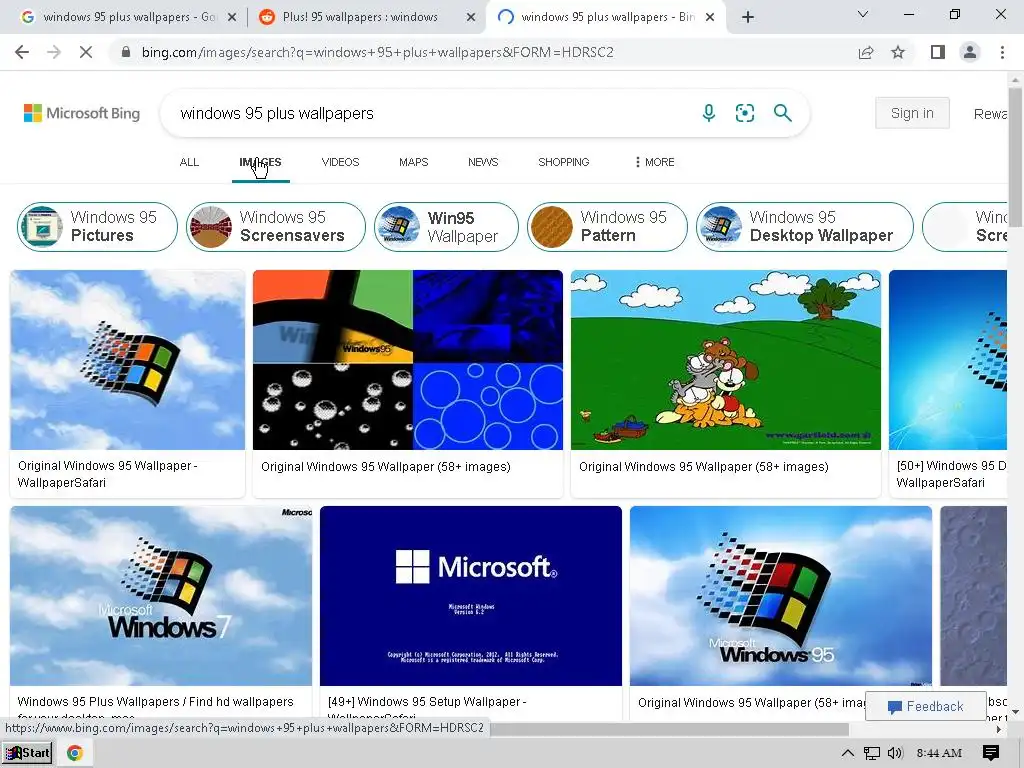
Task: Click the share page icon in address bar
Action: (x=866, y=52)
